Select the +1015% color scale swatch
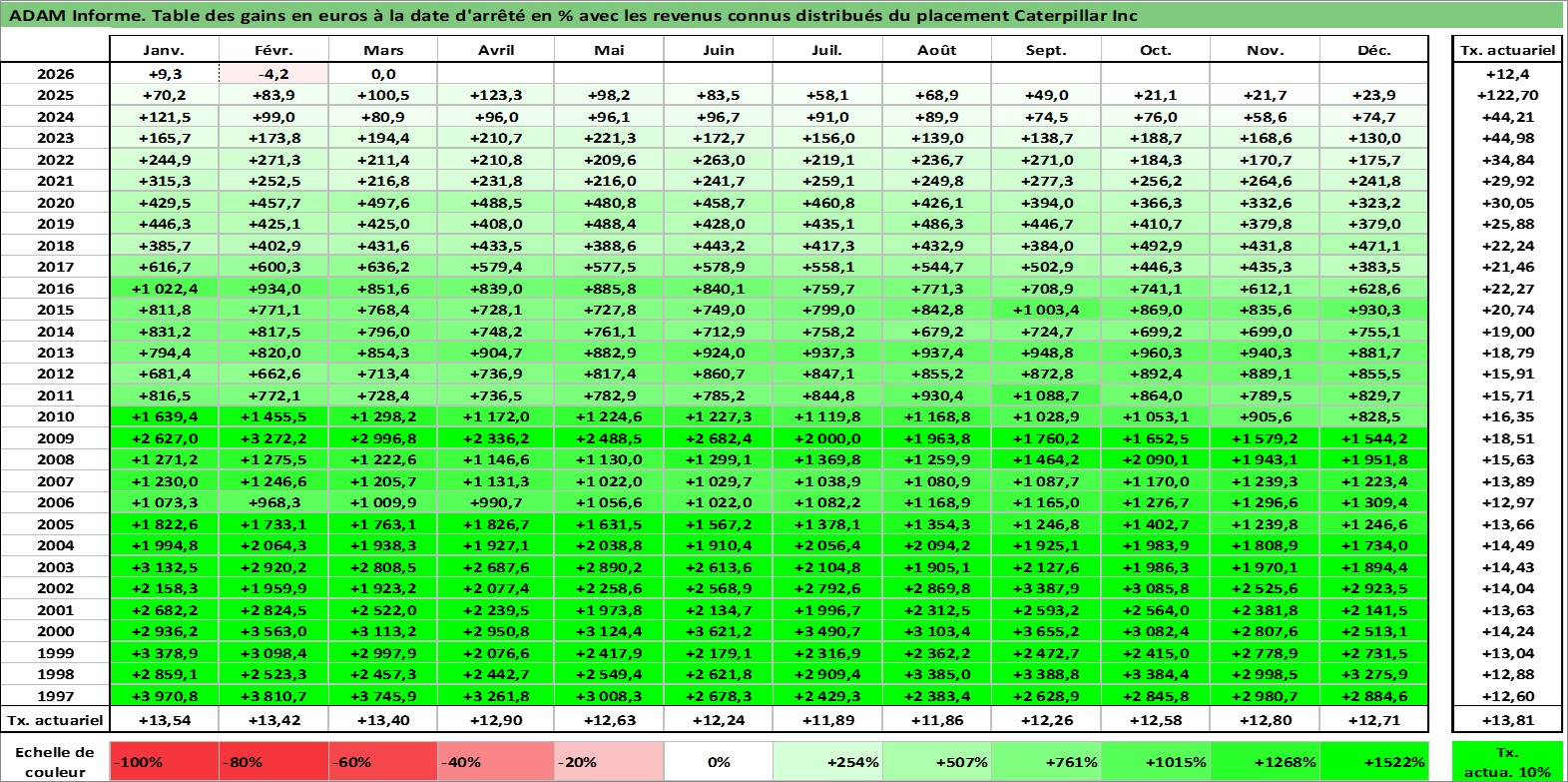 click(1155, 761)
